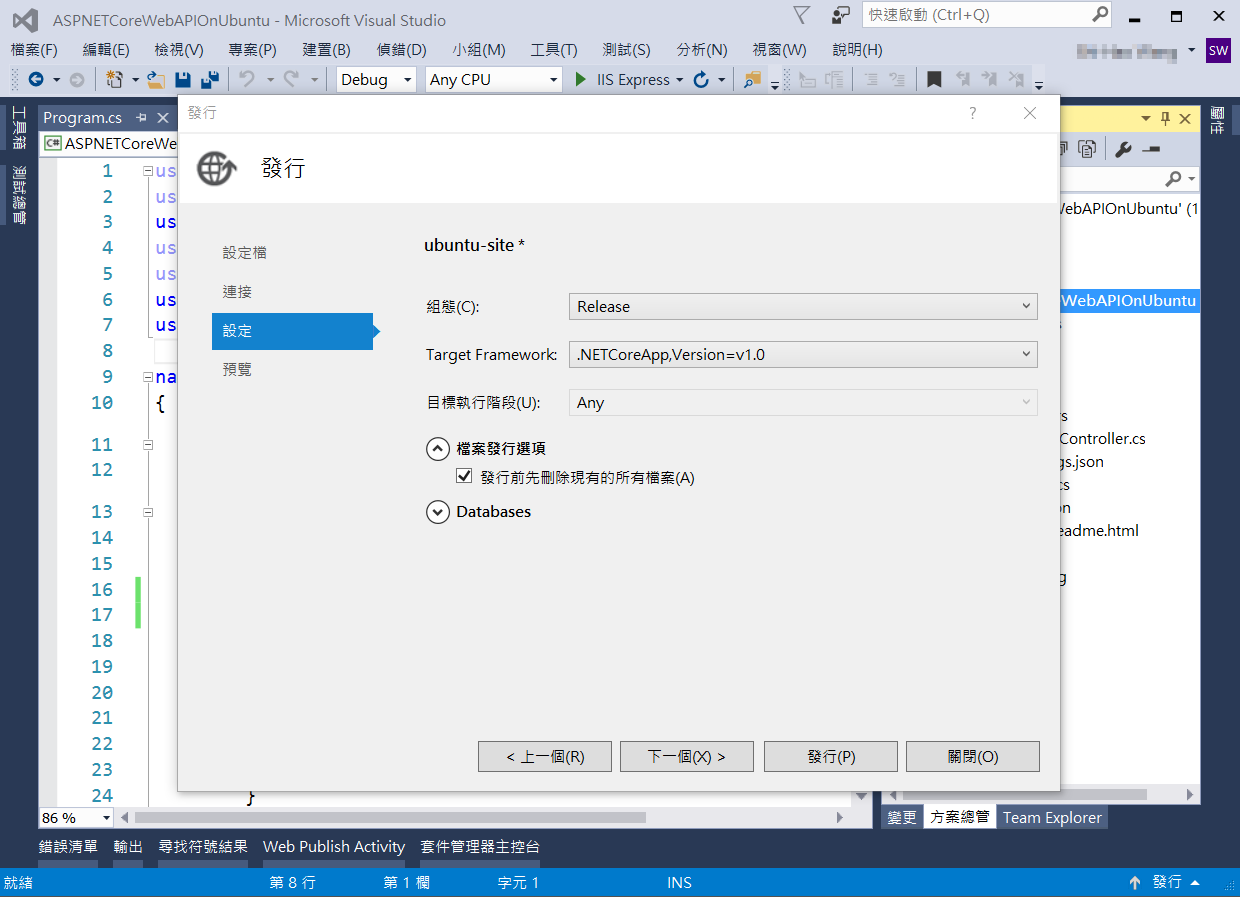Collapse the namespace block at line 9

pyautogui.click(x=148, y=377)
